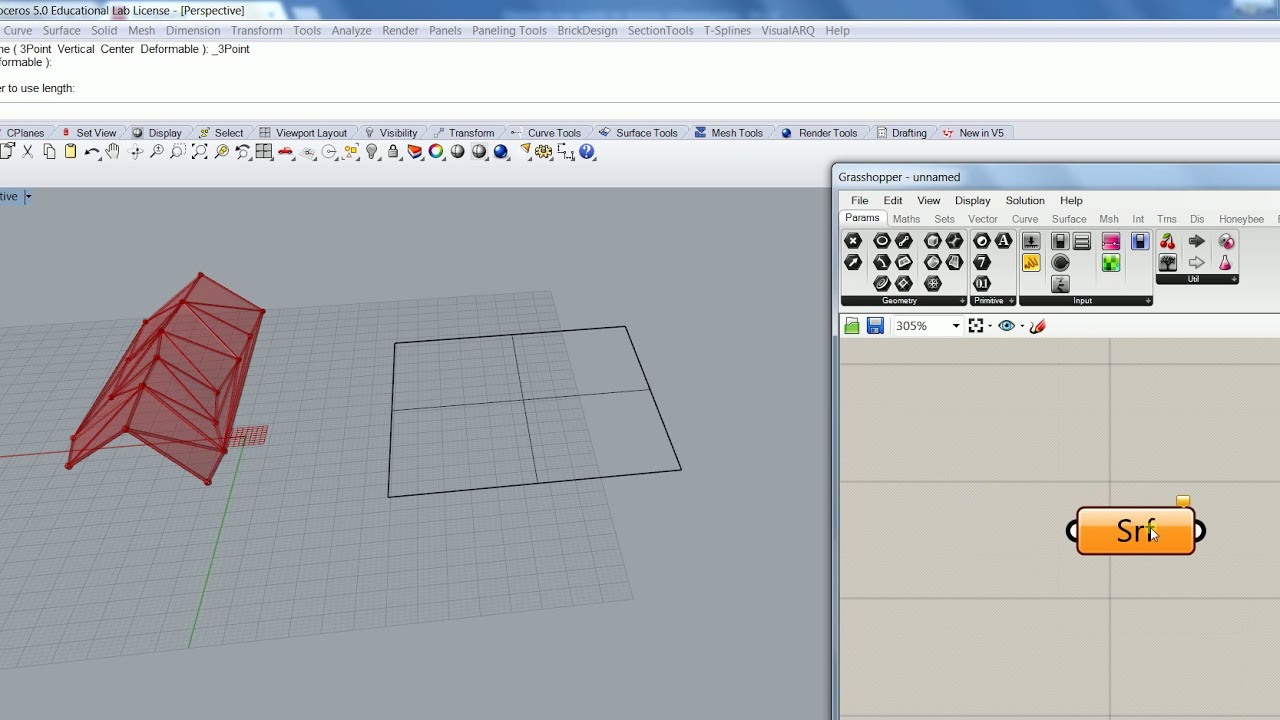The width and height of the screenshot is (1280, 720).
Task: Switch to Mesh Tools toolbar tab
Action: pyautogui.click(x=728, y=133)
